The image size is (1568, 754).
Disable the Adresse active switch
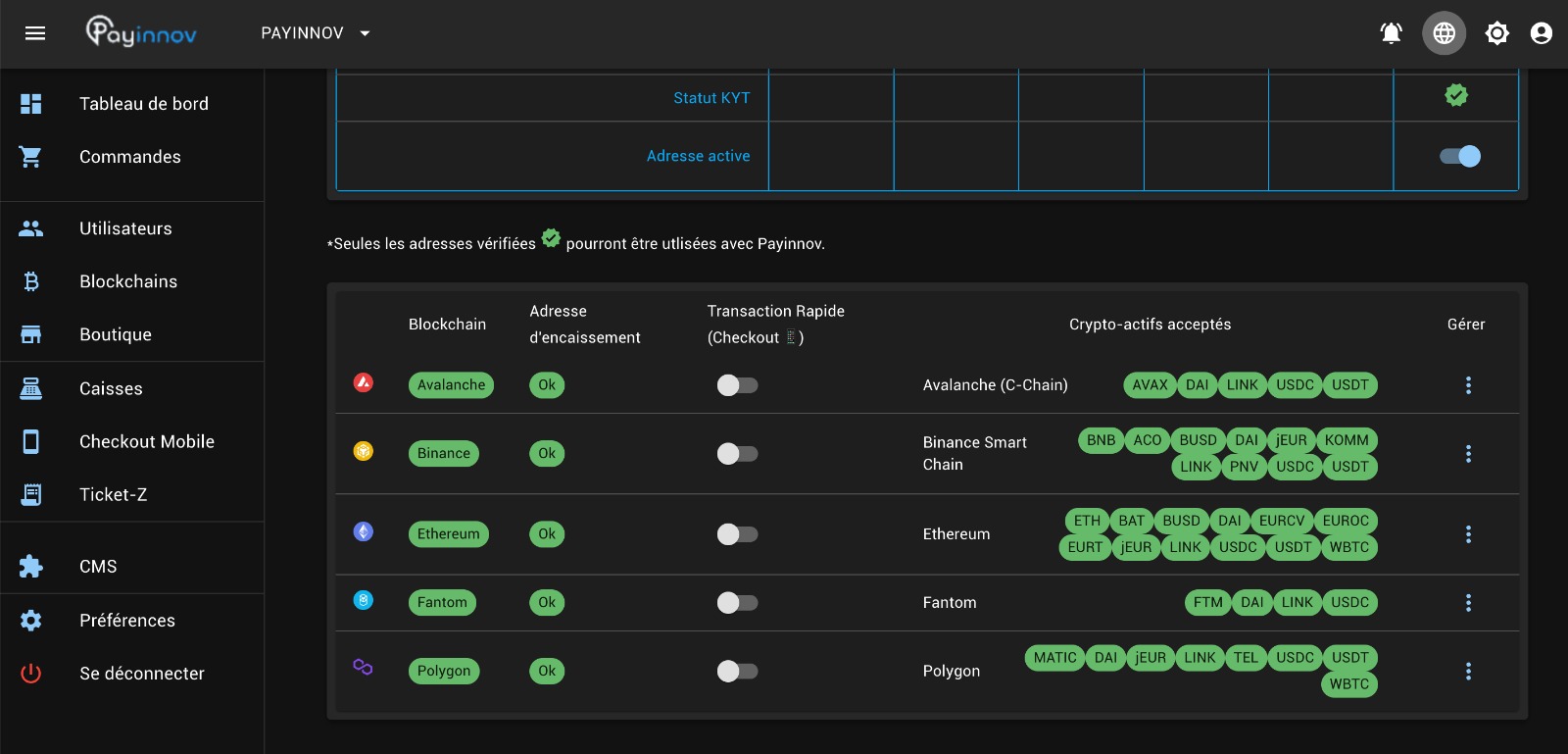click(1460, 156)
